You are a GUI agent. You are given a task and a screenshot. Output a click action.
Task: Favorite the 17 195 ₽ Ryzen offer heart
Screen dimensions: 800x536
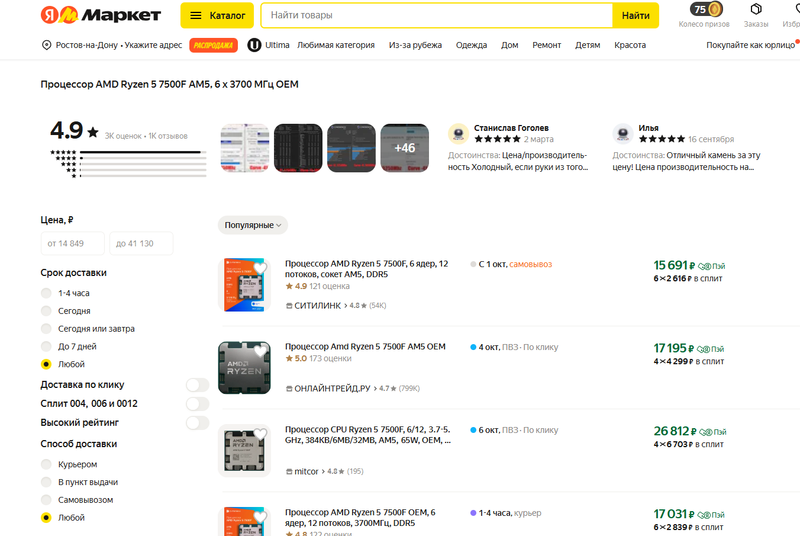[x=260, y=351]
